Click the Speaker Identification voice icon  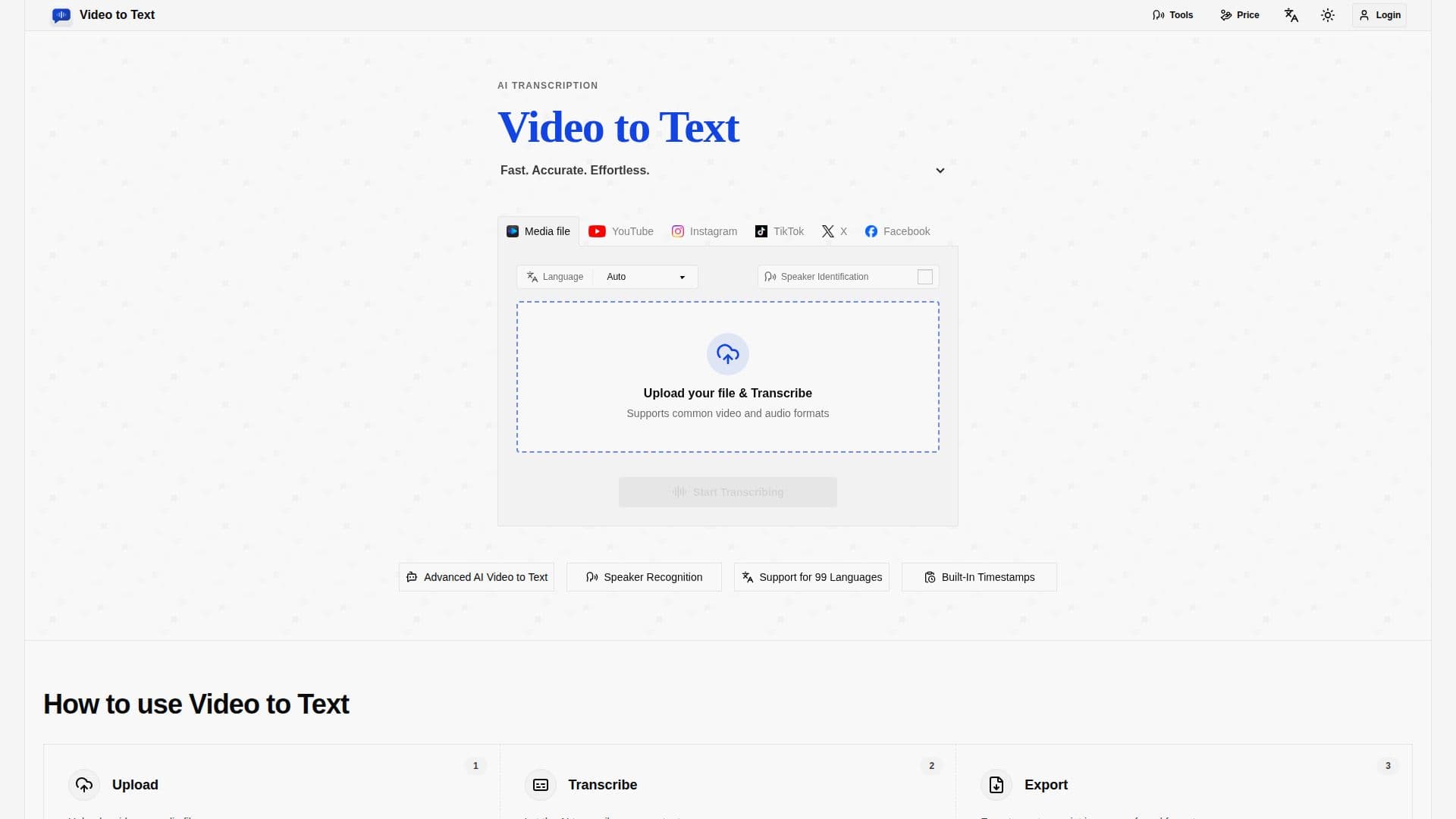(x=770, y=277)
